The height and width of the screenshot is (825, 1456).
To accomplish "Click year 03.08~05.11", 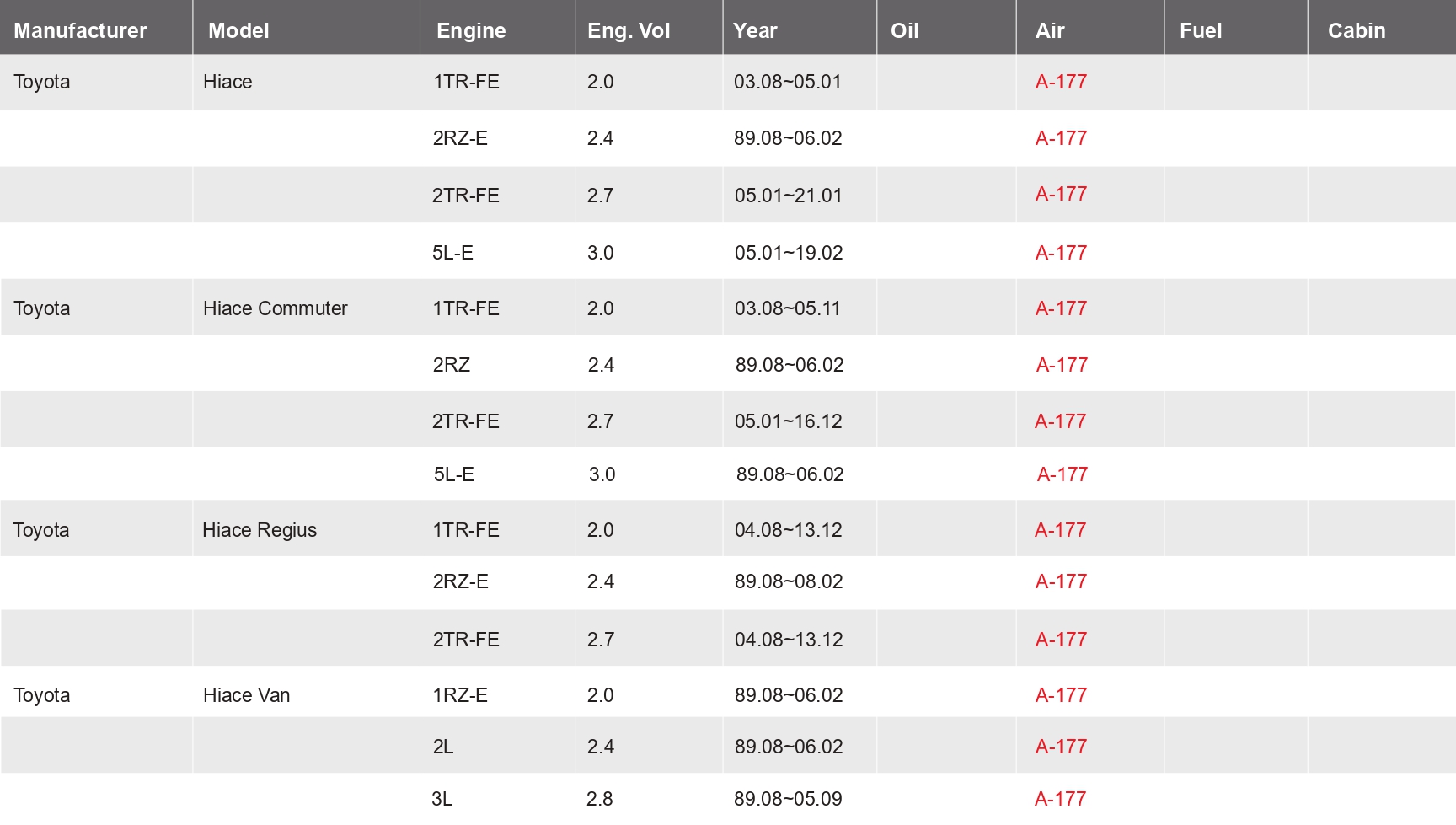I will 787,308.
